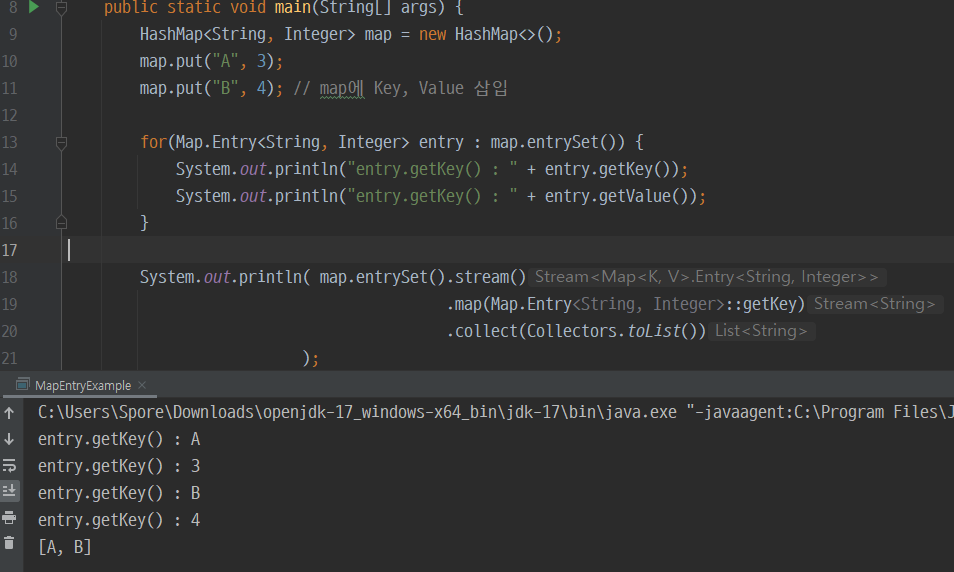Click console line 'entry.getKey() : 4'
Viewport: 954px width, 572px height.
point(119,520)
